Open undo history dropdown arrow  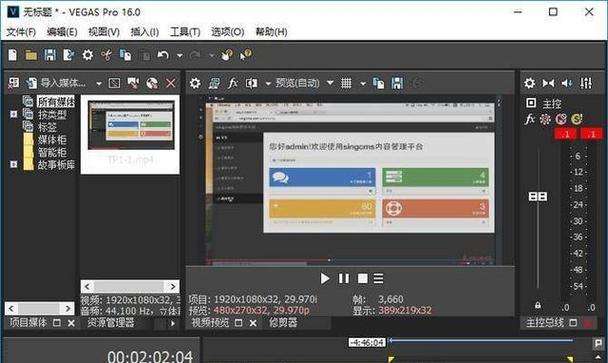tap(180, 55)
